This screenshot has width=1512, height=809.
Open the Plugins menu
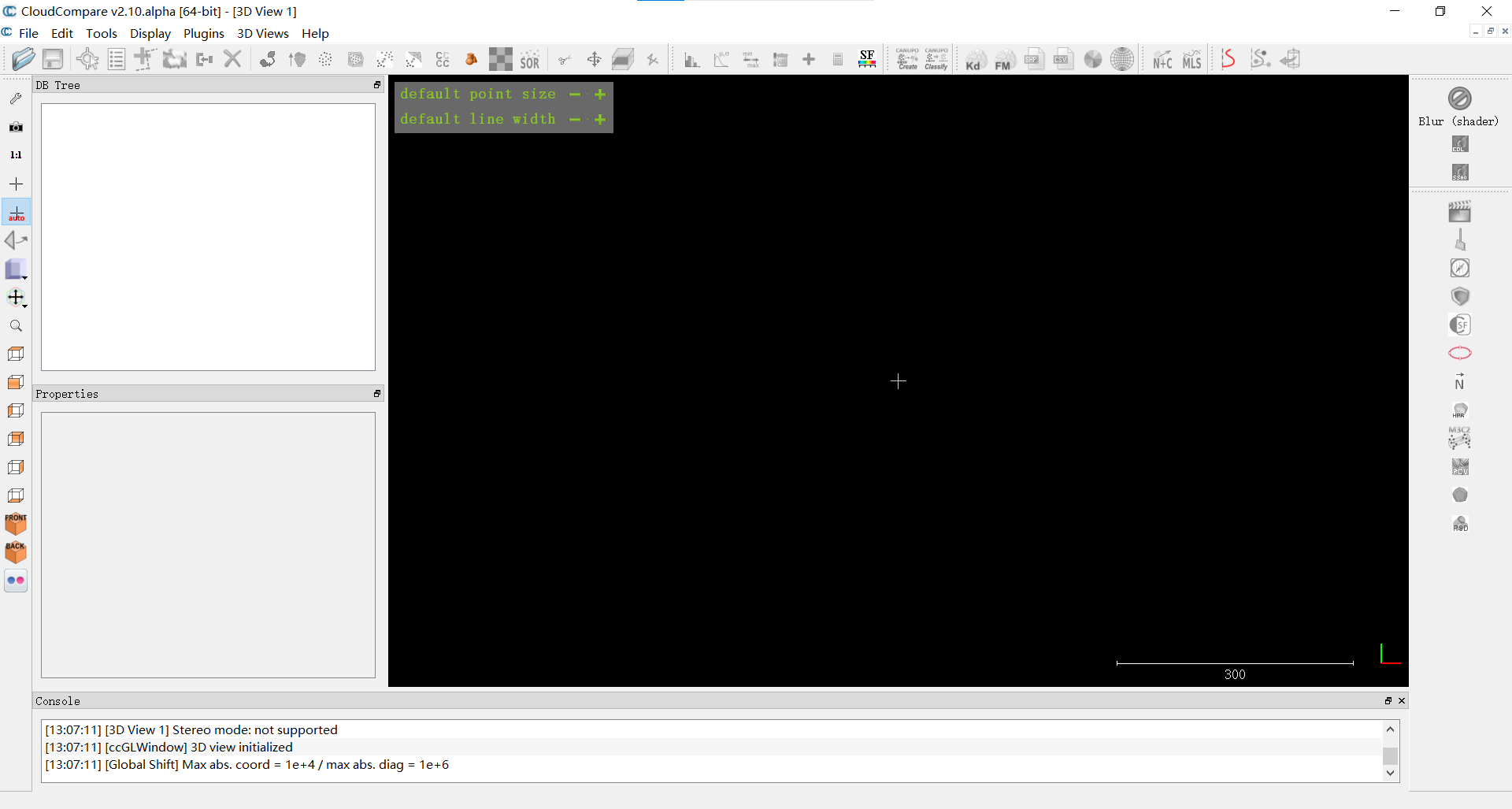[204, 33]
